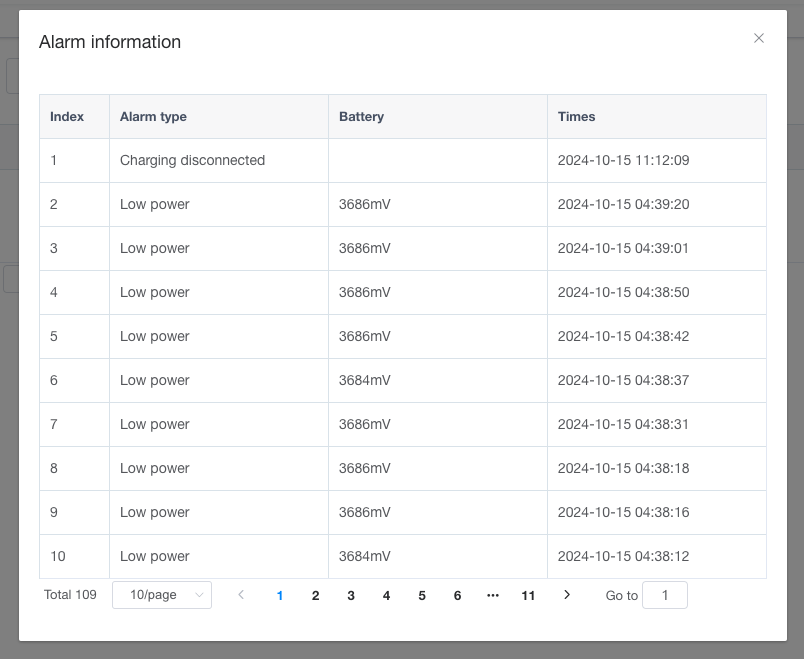
Task: Select page 5 in pagination
Action: coord(421,595)
